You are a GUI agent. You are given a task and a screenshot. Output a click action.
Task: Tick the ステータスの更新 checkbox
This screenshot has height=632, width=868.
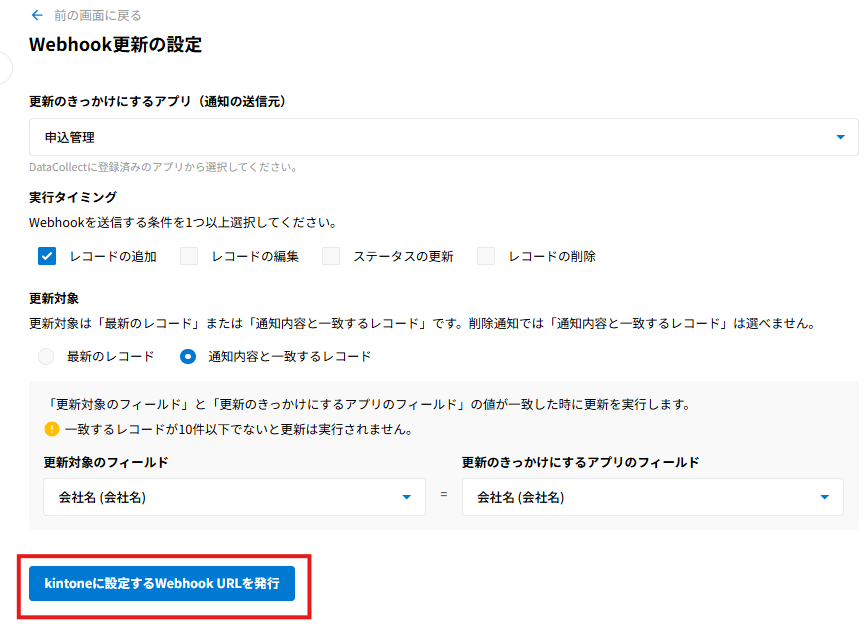331,256
